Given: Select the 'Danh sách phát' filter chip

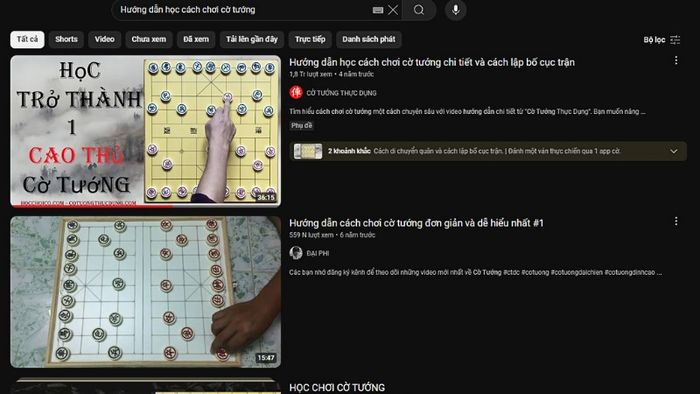Looking at the screenshot, I should pos(369,39).
